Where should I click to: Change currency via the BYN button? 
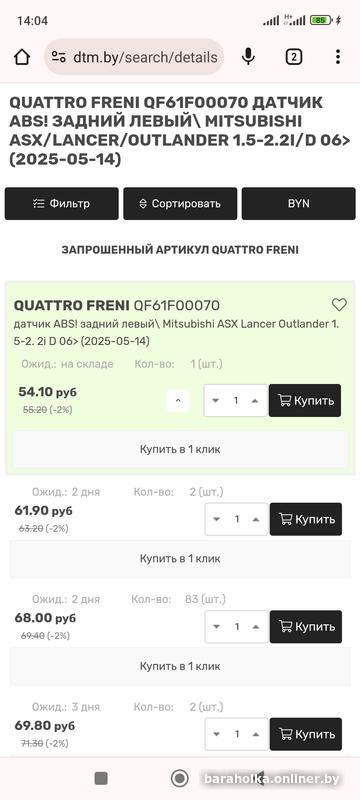pyautogui.click(x=298, y=204)
